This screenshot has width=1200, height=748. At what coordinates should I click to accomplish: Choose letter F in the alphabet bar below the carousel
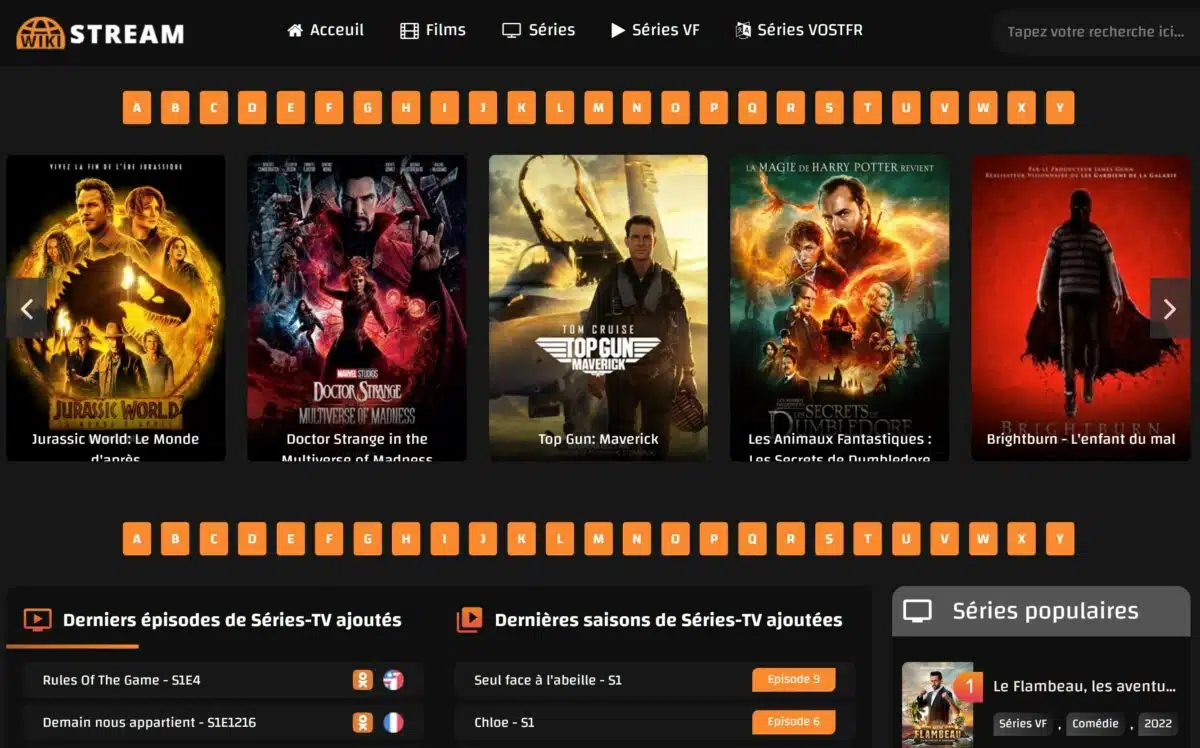coord(329,539)
